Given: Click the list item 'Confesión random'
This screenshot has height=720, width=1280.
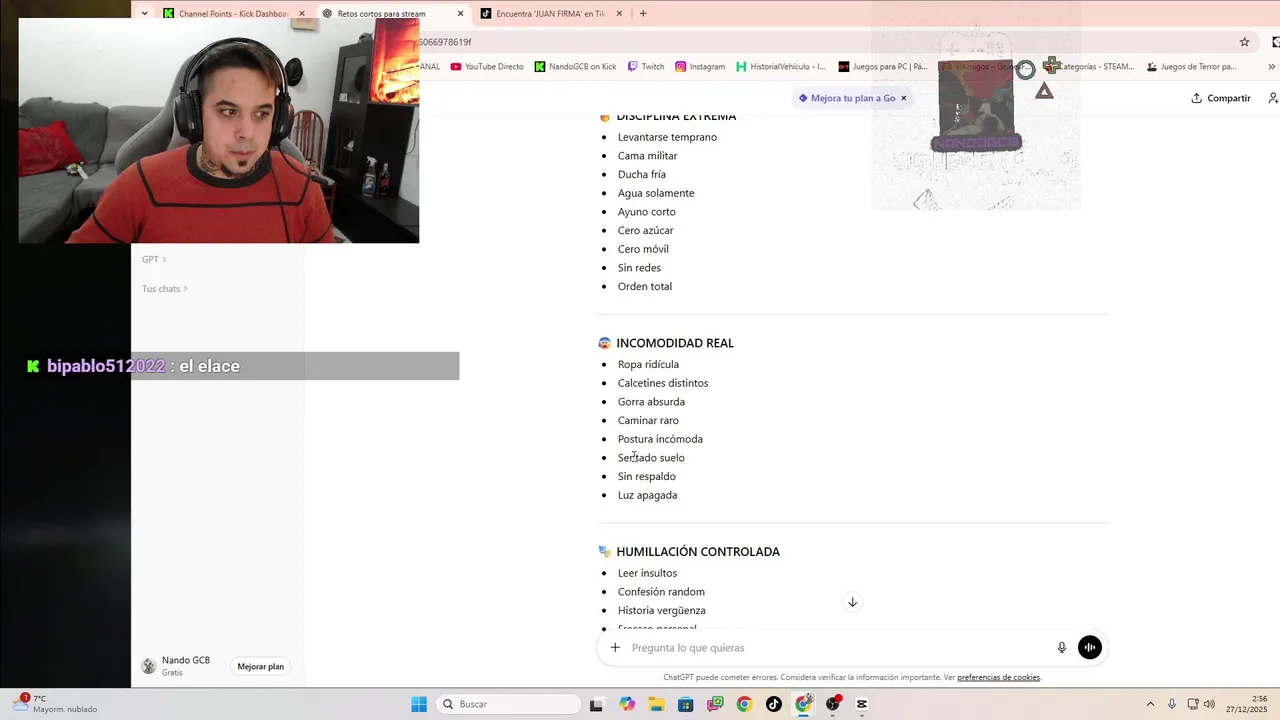Looking at the screenshot, I should coord(661,592).
